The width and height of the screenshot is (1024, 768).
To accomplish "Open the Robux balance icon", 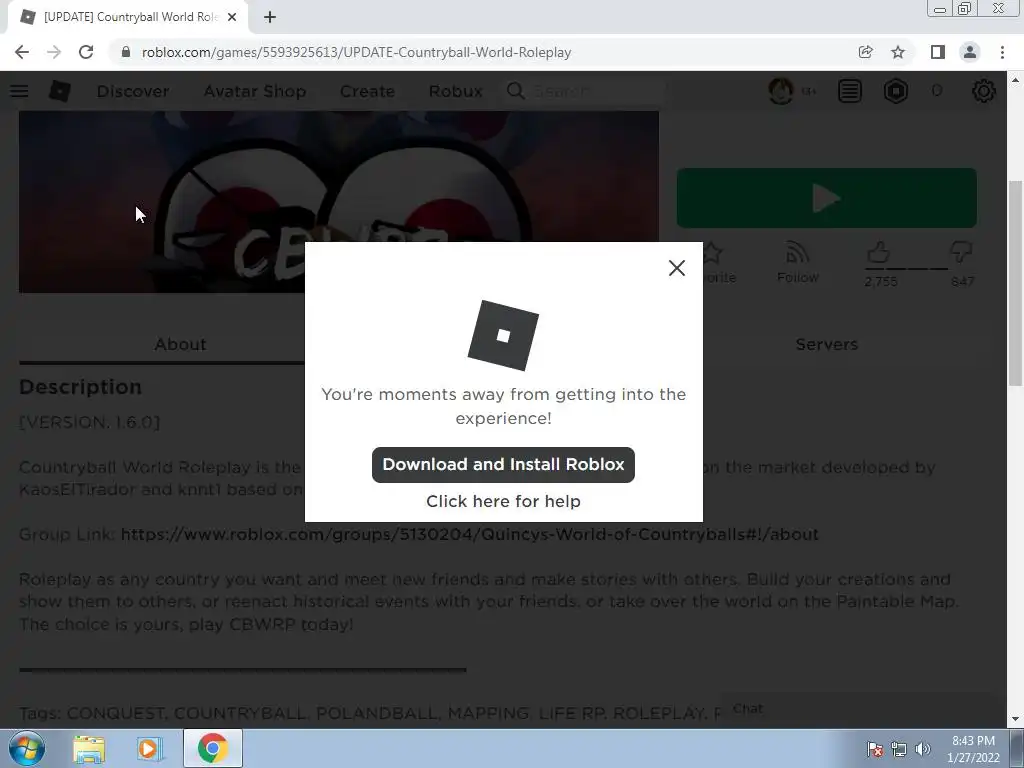I will 896,91.
